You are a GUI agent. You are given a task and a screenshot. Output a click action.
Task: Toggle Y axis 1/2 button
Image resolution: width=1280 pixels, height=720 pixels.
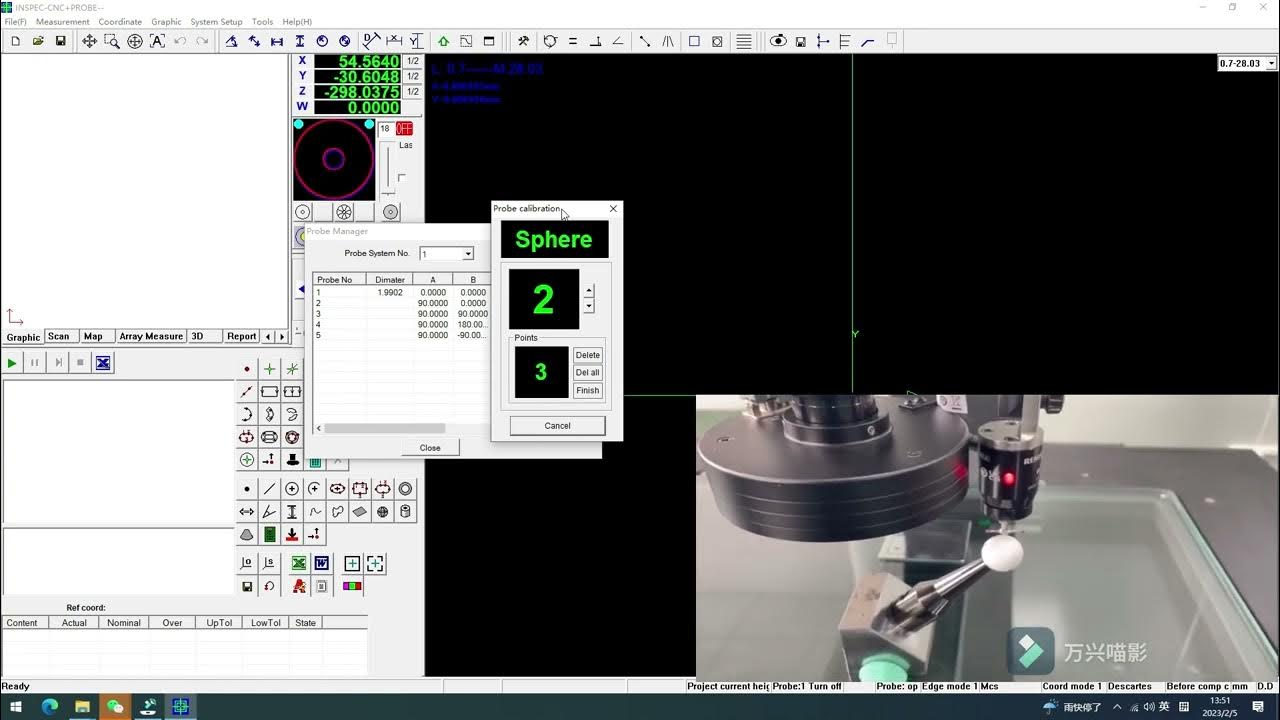412,76
